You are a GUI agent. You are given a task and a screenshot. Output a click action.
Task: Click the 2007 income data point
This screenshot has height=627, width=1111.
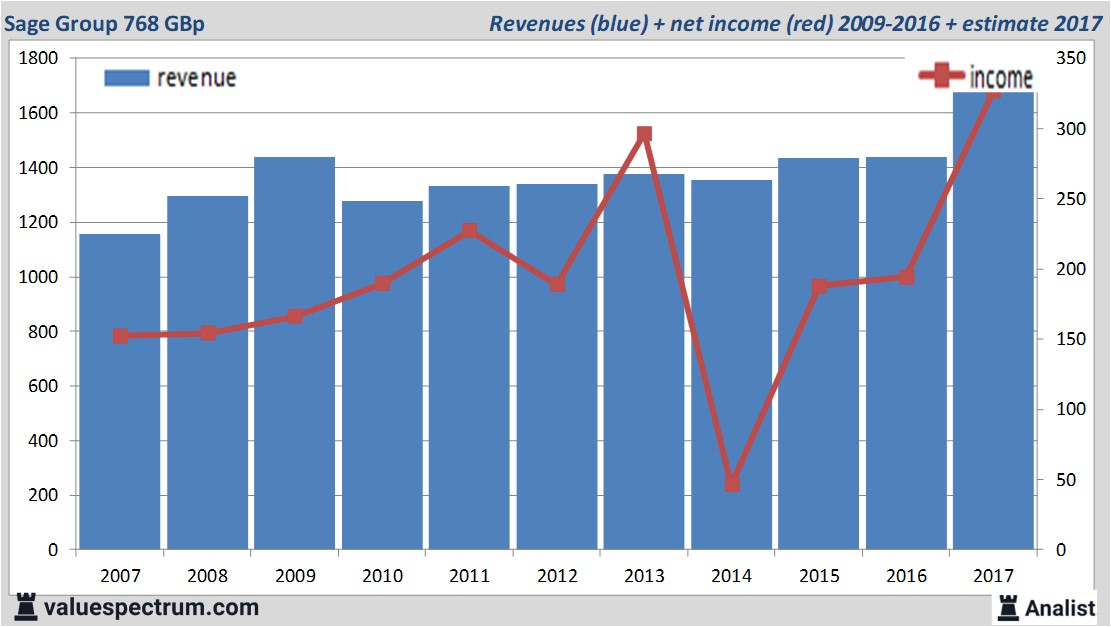(120, 336)
